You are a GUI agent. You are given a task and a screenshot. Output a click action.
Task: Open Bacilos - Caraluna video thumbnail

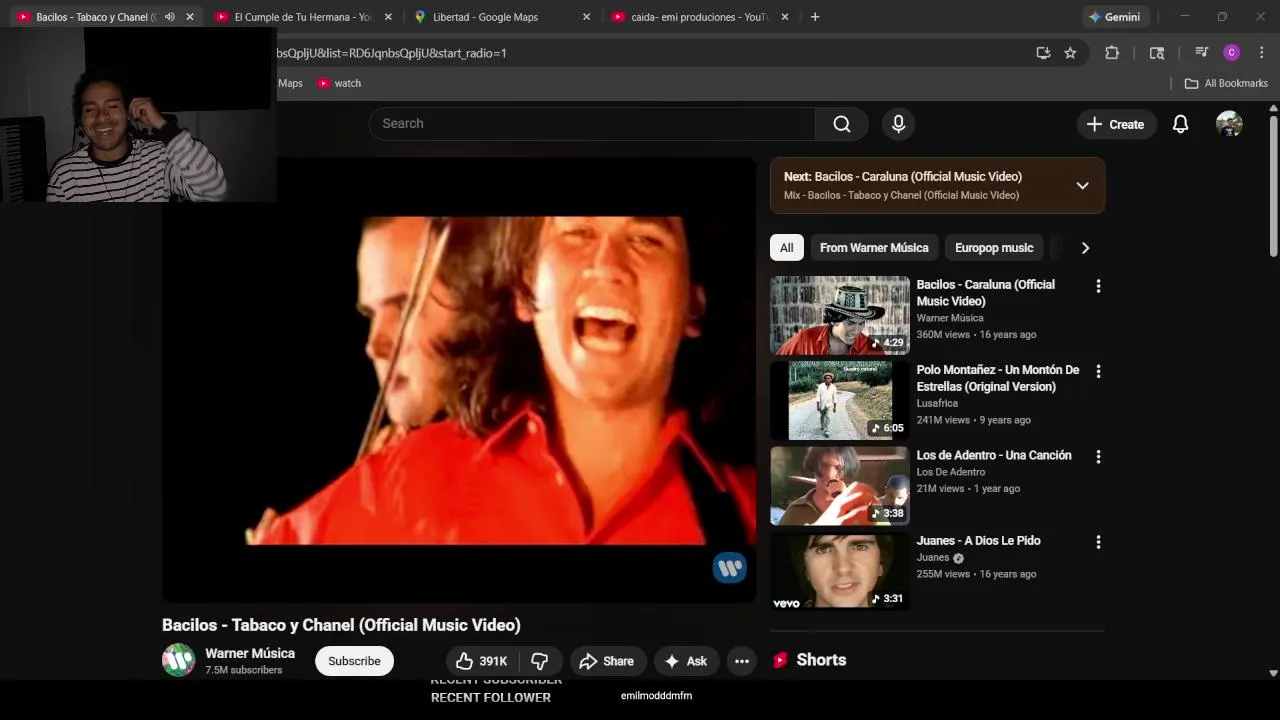(x=840, y=315)
